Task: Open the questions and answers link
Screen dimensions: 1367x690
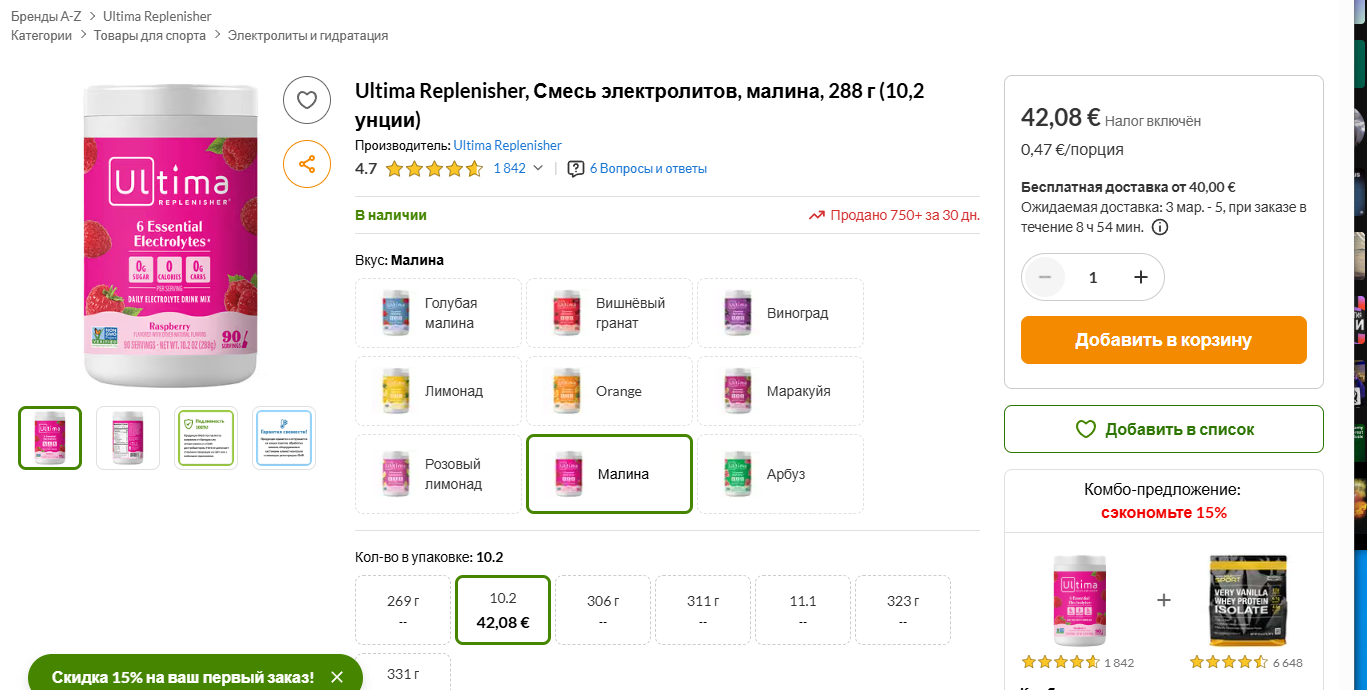Action: (647, 169)
